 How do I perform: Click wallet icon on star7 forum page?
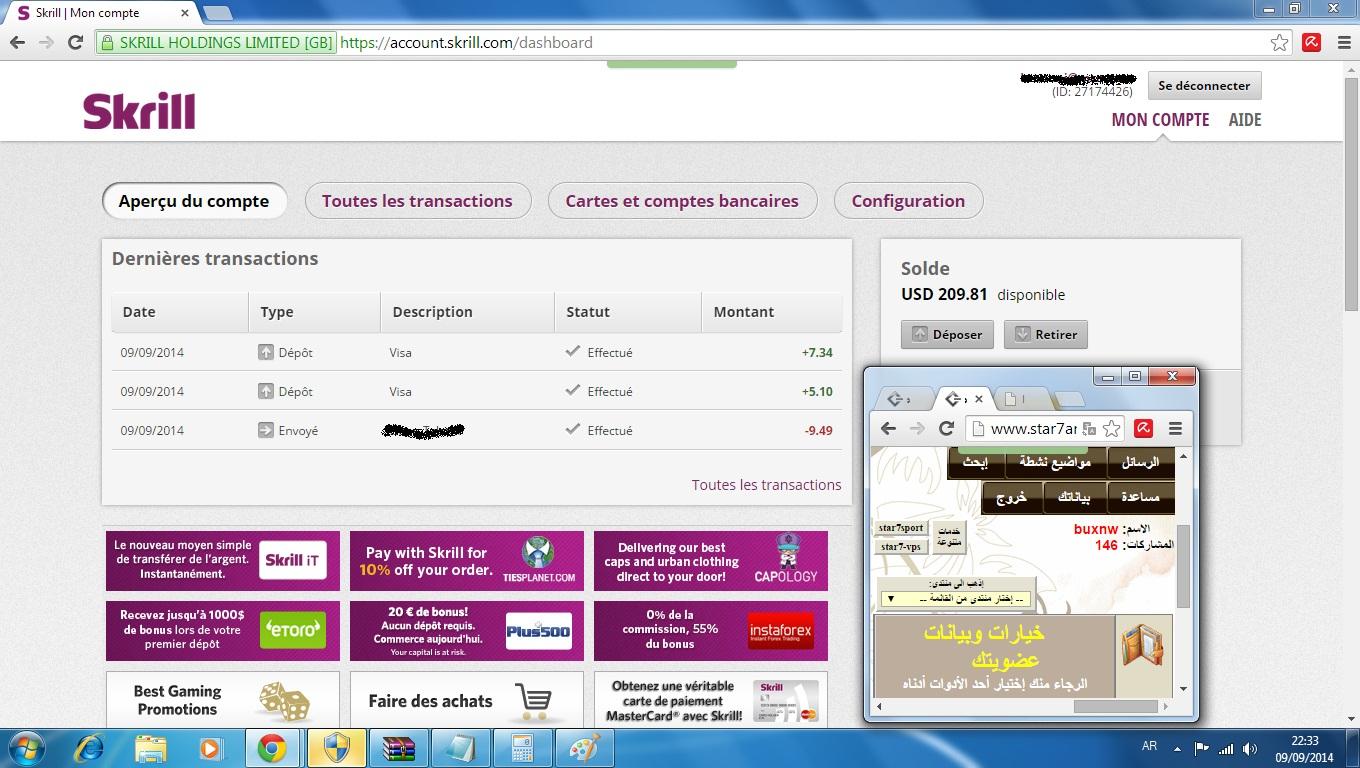tap(1143, 645)
